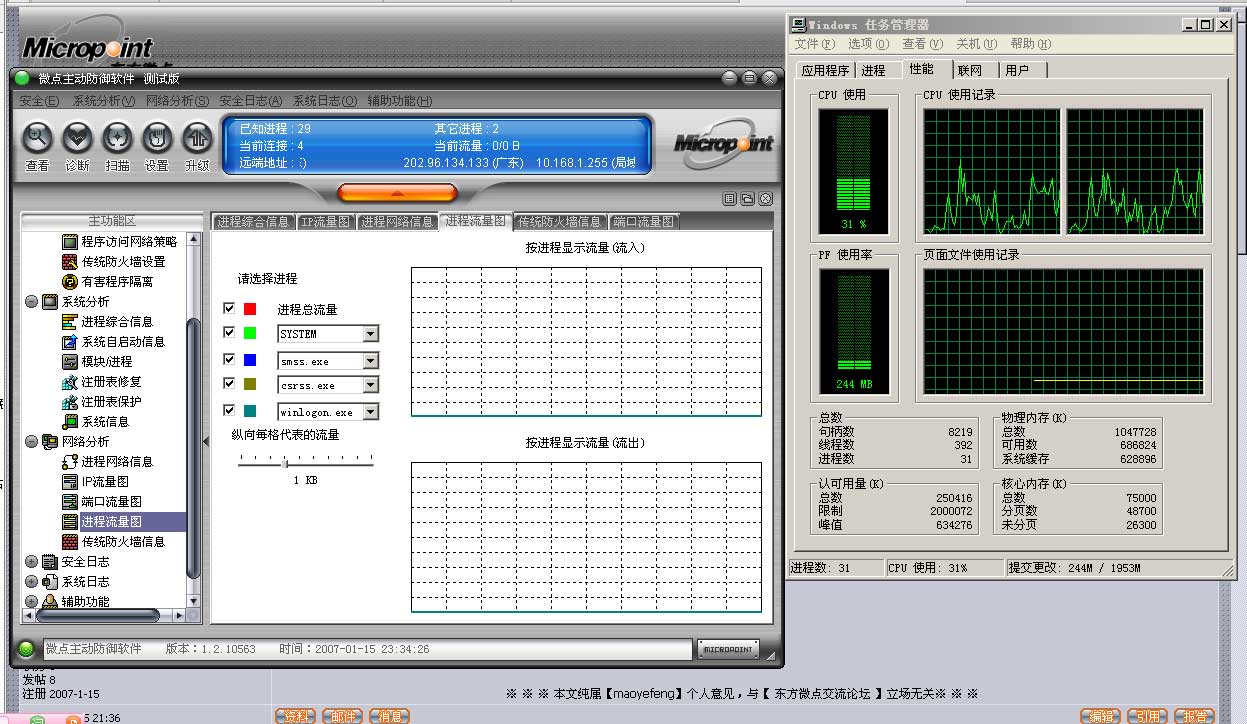Collapse the 网络分析 tree node
The image size is (1247, 724).
point(31,441)
